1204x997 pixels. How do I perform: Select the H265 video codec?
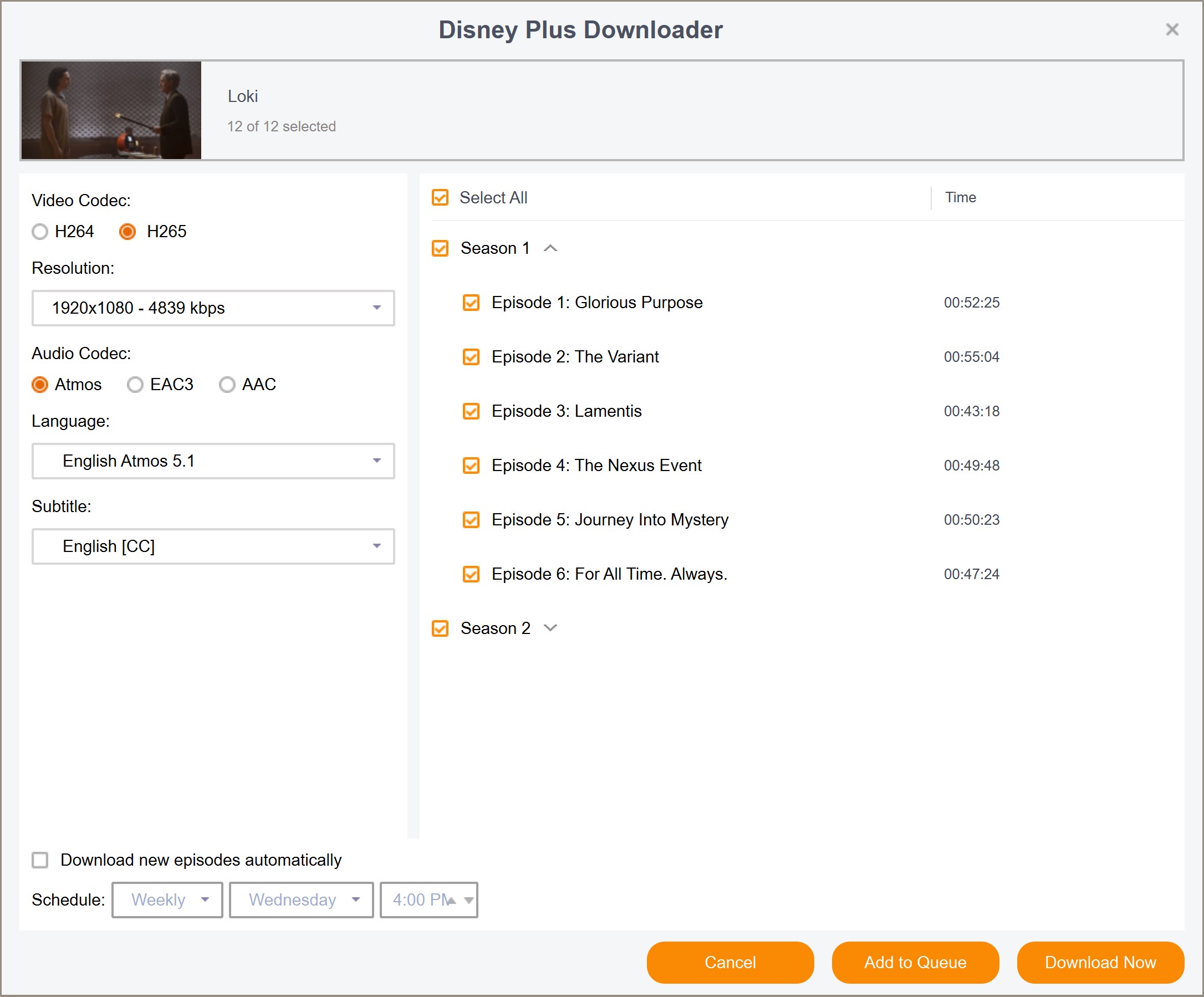pyautogui.click(x=127, y=232)
